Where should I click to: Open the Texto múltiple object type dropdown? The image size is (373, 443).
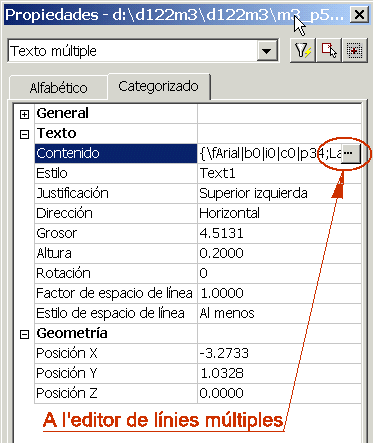click(x=267, y=51)
